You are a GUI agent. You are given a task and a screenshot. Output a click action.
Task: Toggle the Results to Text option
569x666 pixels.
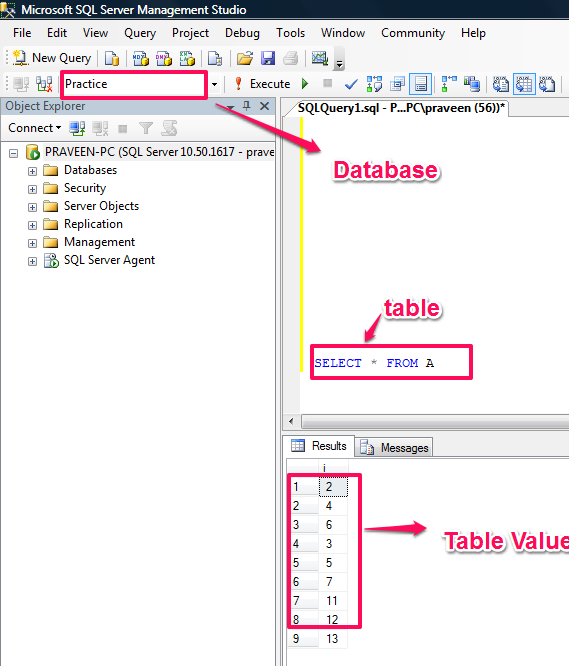pos(501,84)
